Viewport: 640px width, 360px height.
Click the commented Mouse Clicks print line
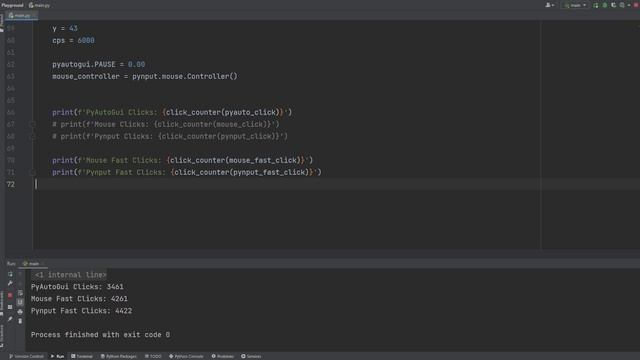point(166,124)
